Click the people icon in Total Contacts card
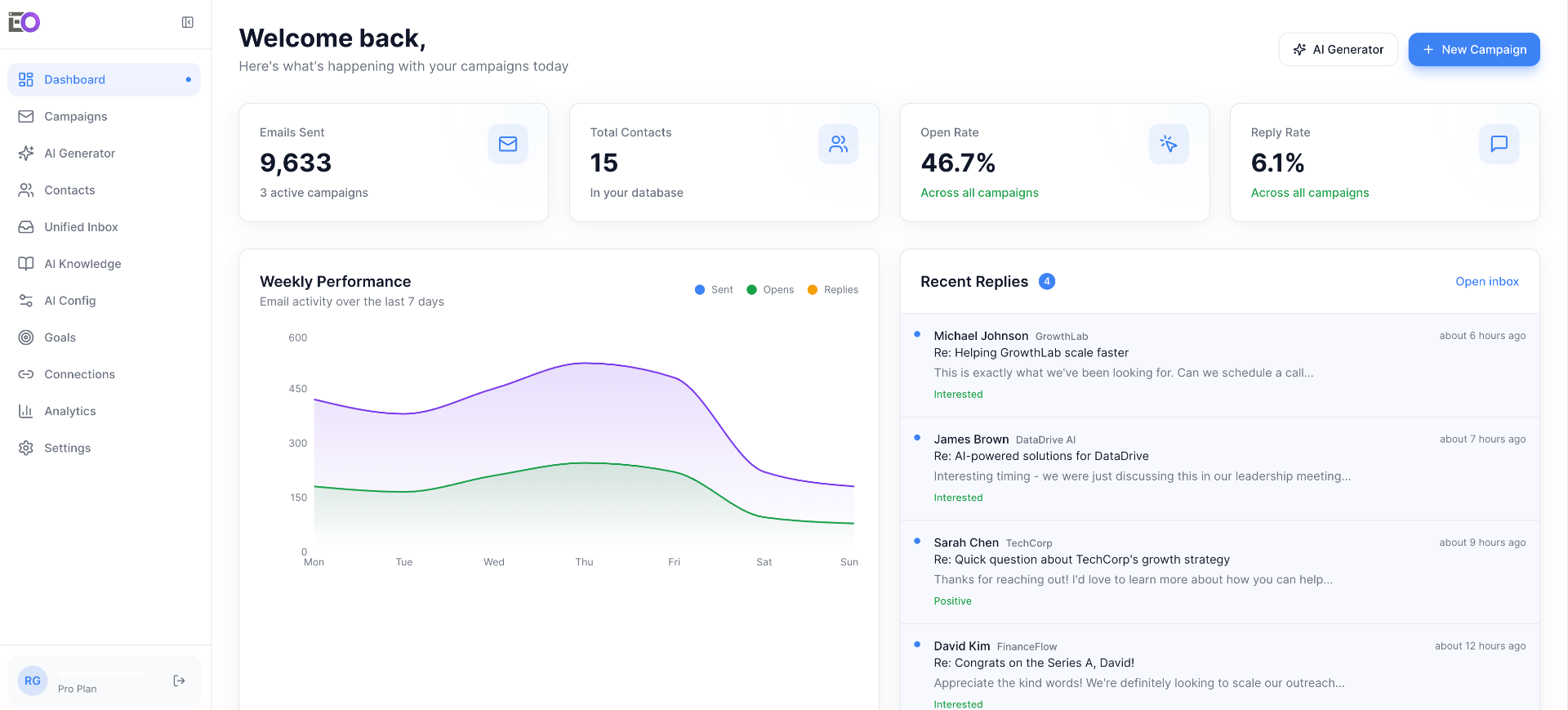Viewport: 1568px width, 710px height. [838, 144]
